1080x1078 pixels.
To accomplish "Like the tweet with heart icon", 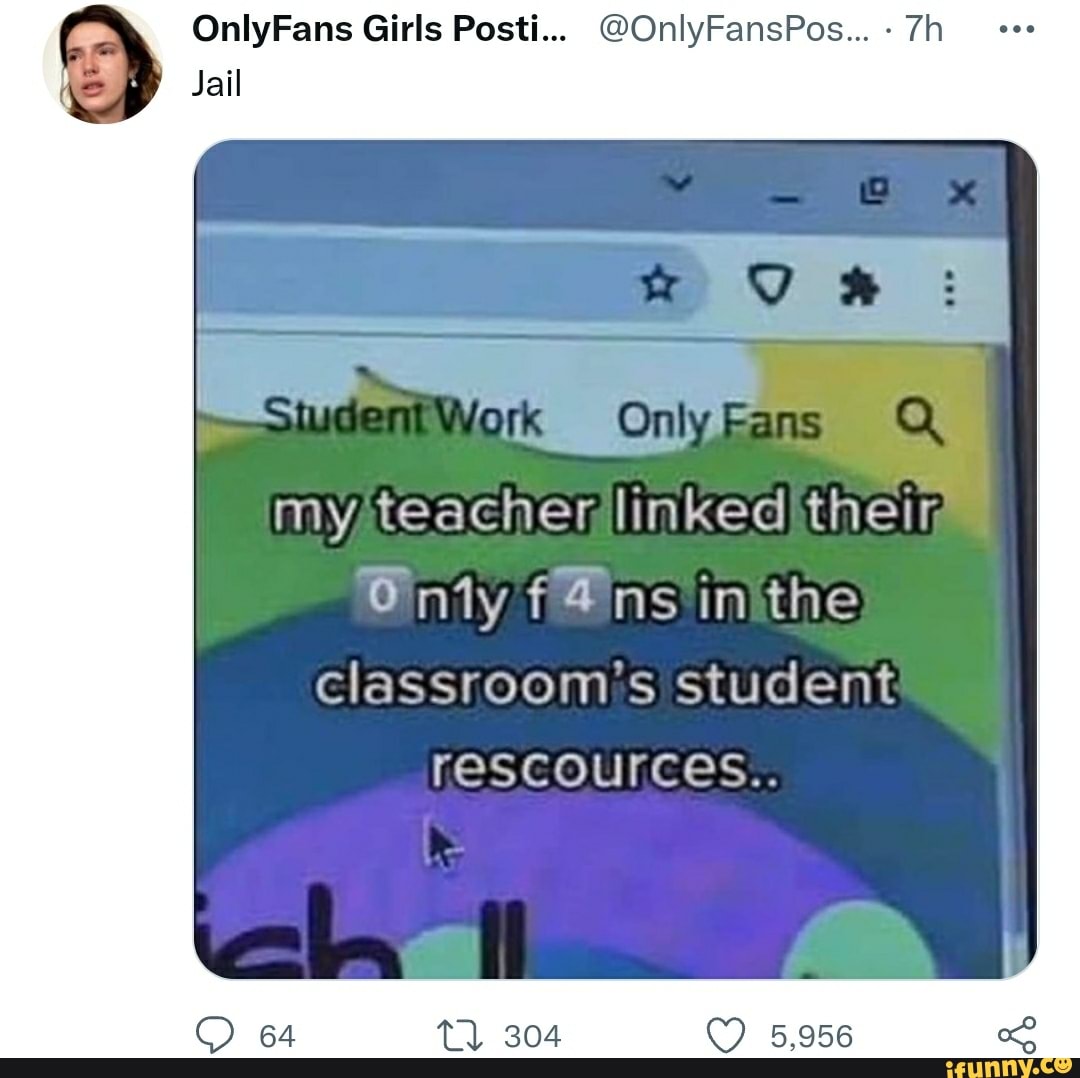I will 726,1035.
